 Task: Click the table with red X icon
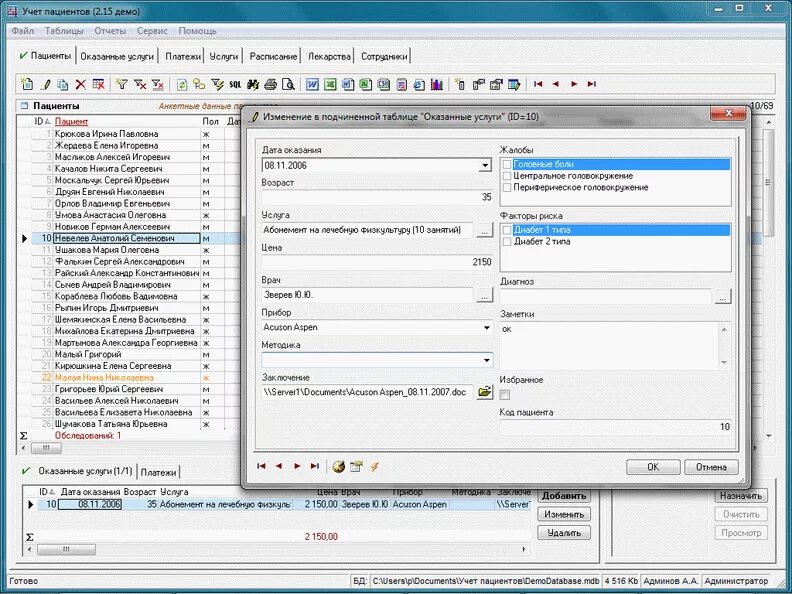point(98,84)
